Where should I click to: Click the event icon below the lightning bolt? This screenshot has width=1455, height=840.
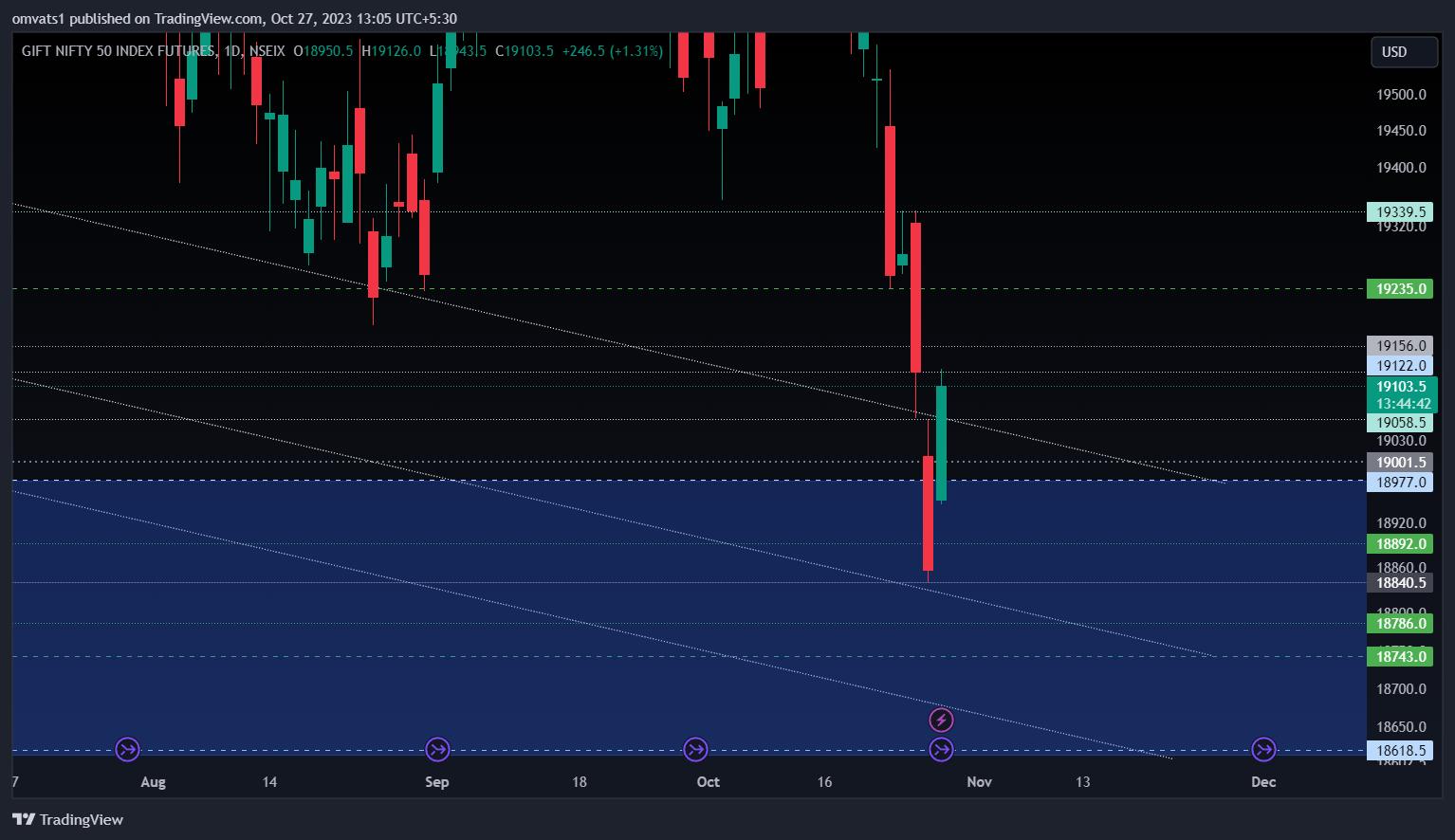tap(941, 750)
